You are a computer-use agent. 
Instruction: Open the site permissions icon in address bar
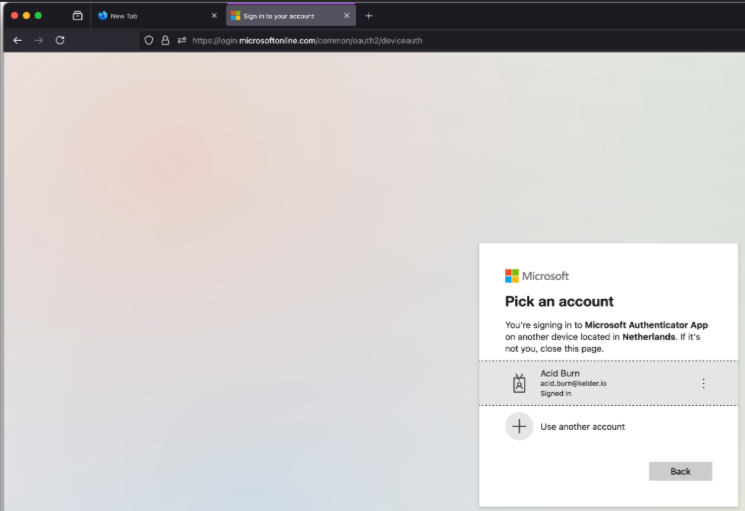181,40
